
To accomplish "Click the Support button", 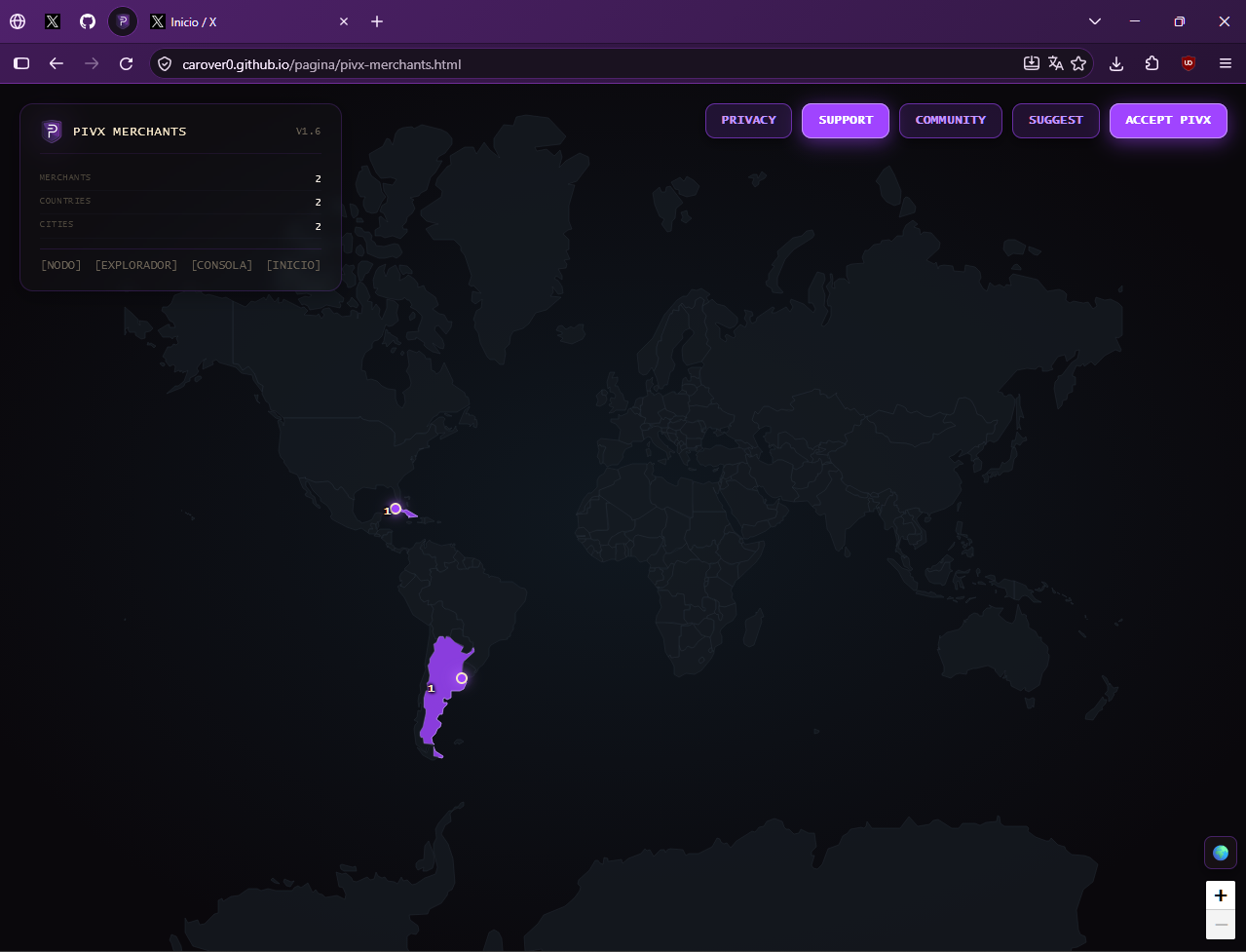I will 846,121.
